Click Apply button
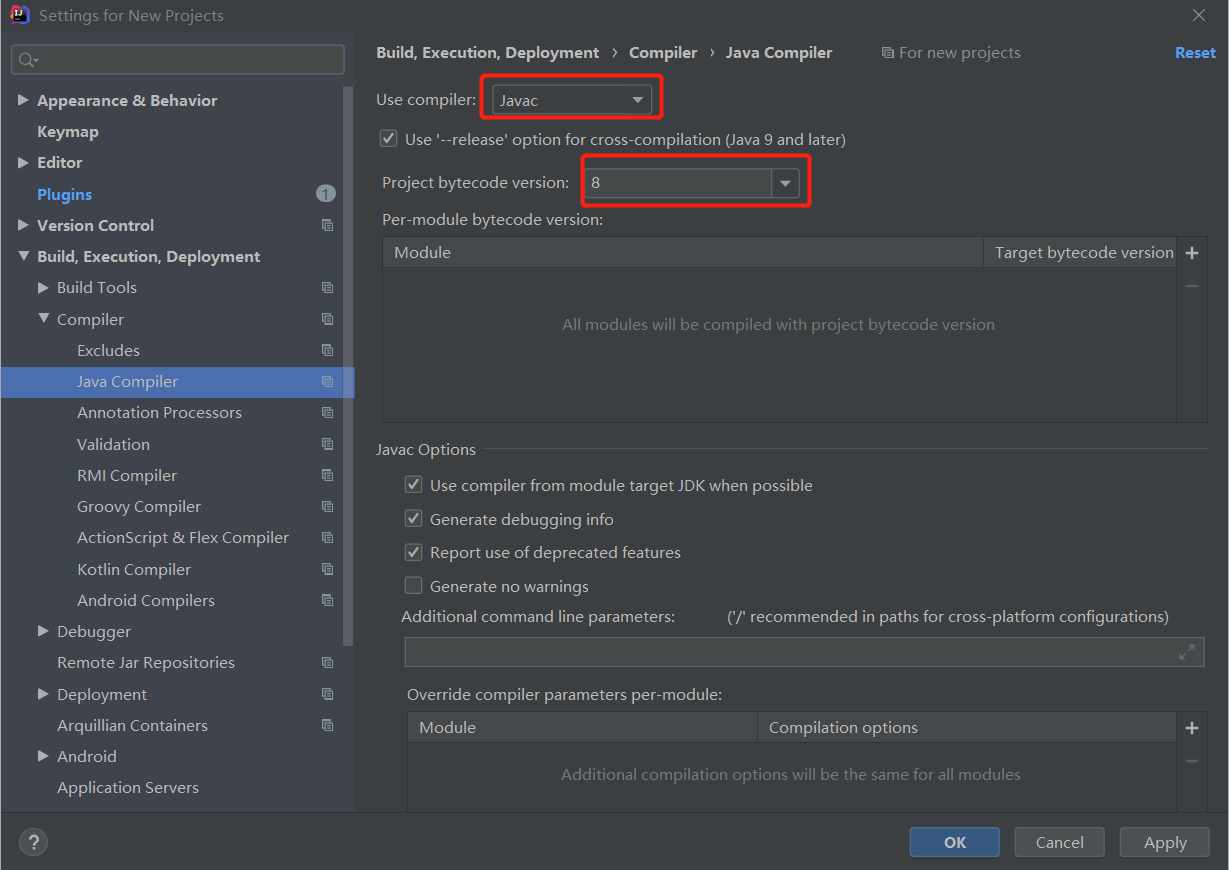Viewport: 1229px width, 870px height. pos(1165,842)
